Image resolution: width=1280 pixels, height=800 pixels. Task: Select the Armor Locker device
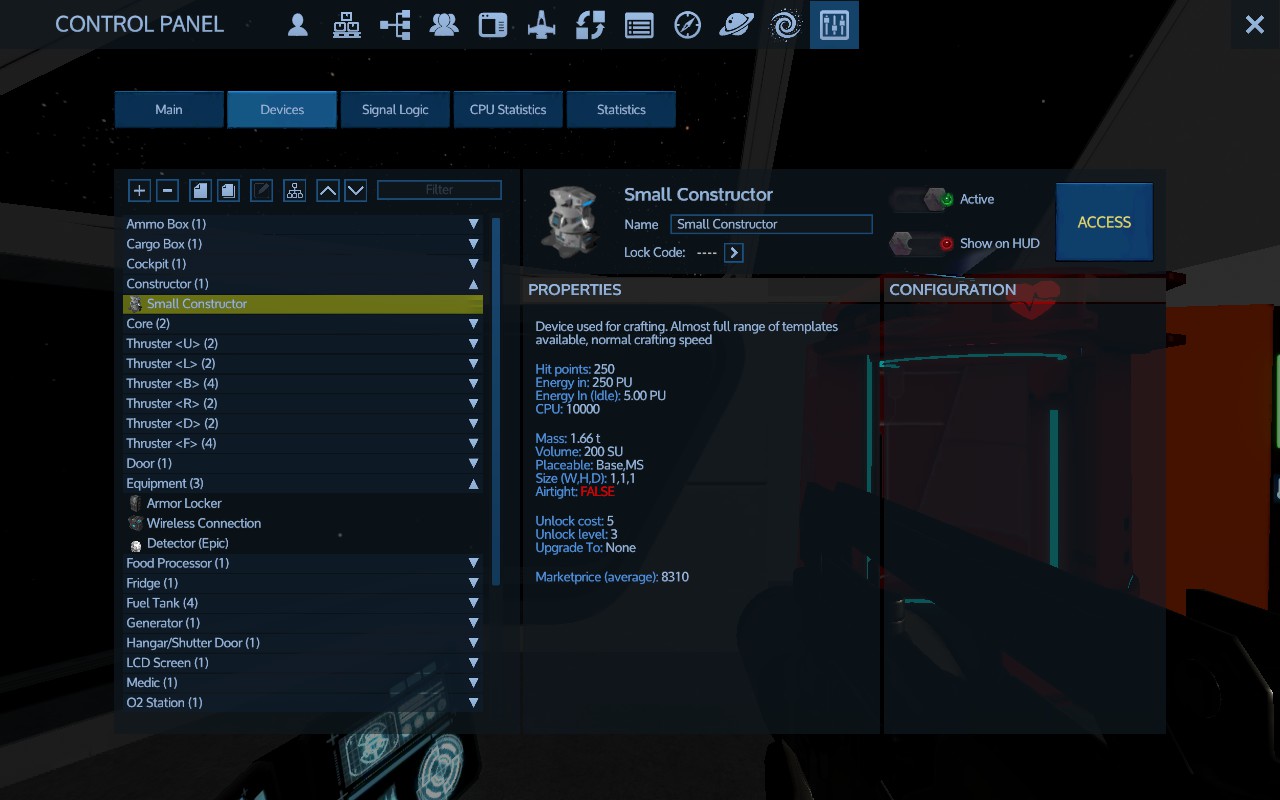click(x=303, y=503)
